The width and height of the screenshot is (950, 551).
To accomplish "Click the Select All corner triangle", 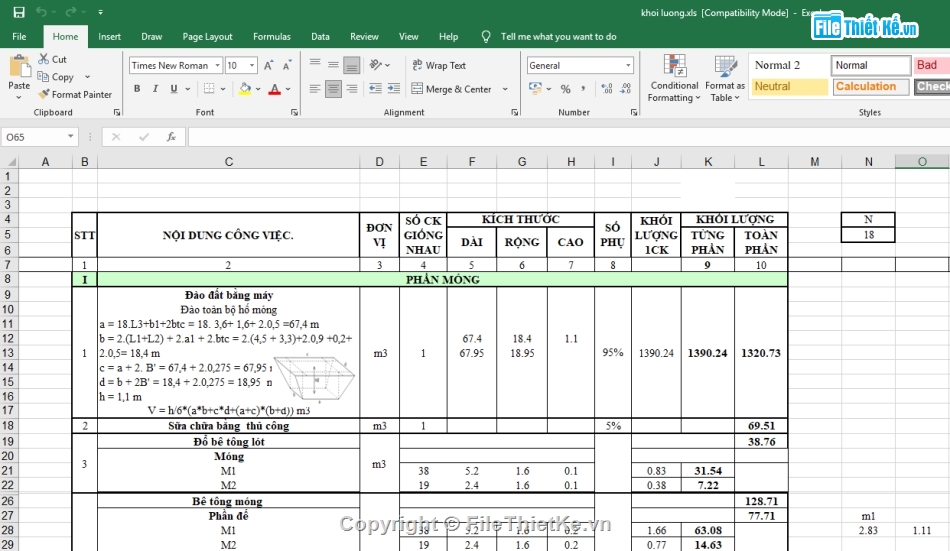I will coord(10,162).
